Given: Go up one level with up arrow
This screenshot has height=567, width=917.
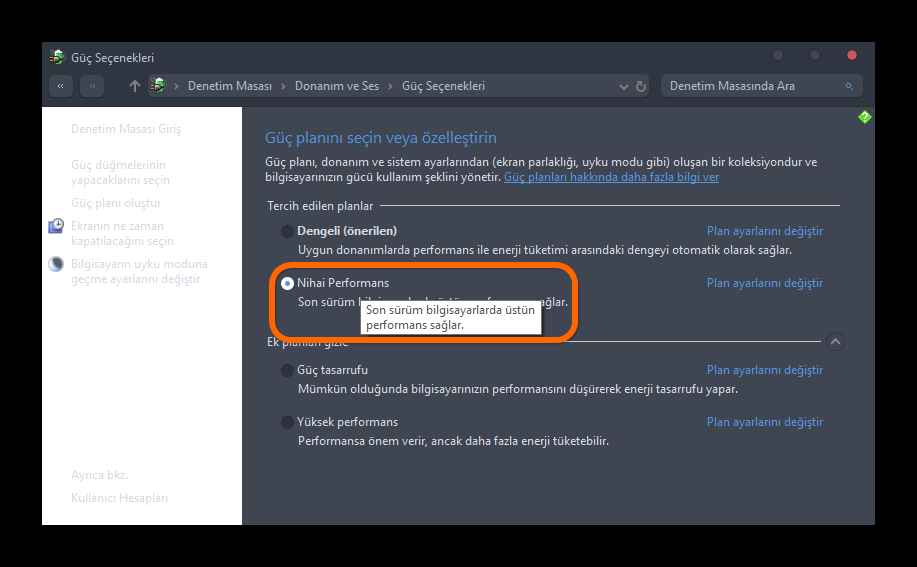Looking at the screenshot, I should click(x=135, y=86).
